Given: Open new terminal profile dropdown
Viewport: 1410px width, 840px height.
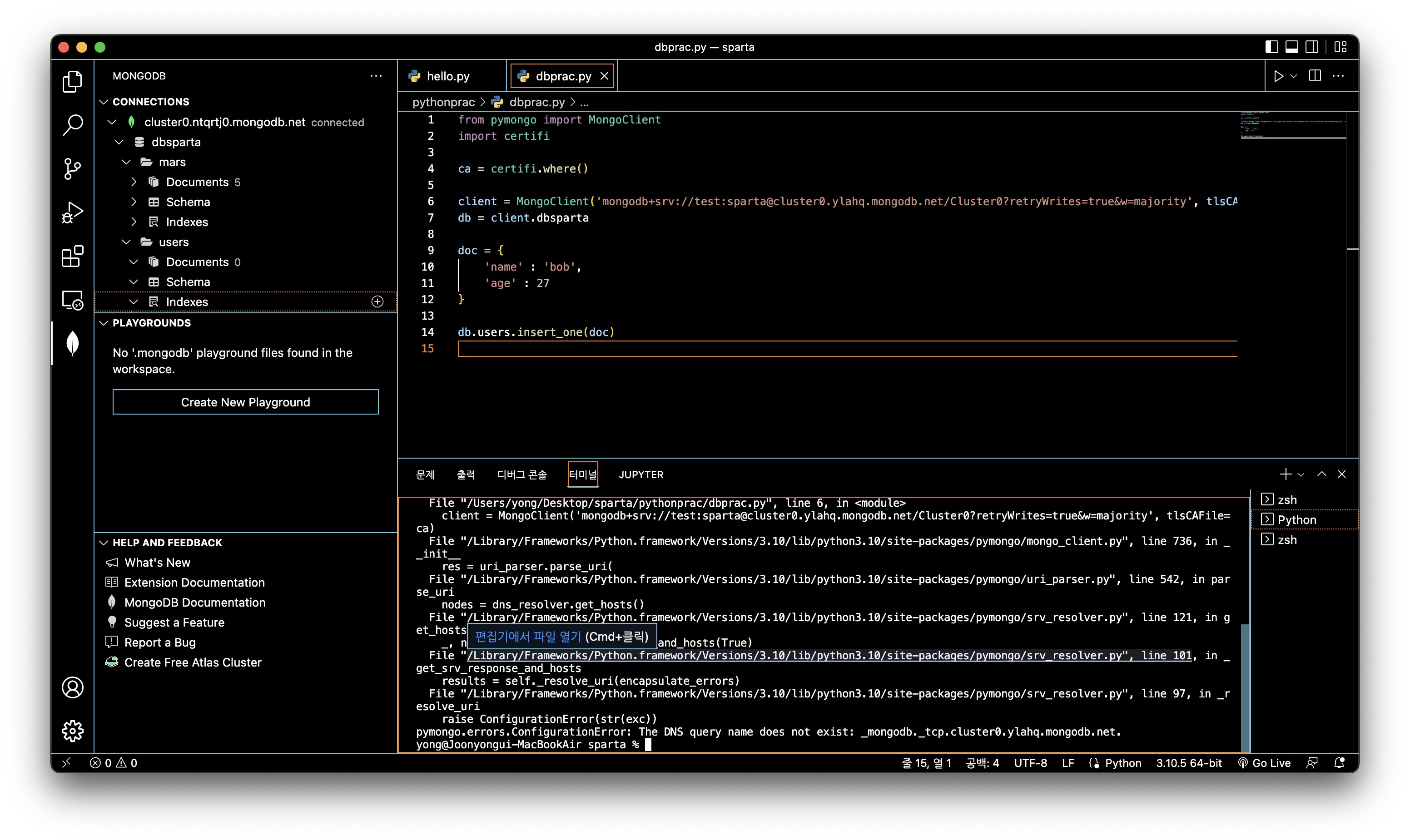Looking at the screenshot, I should click(x=1301, y=474).
